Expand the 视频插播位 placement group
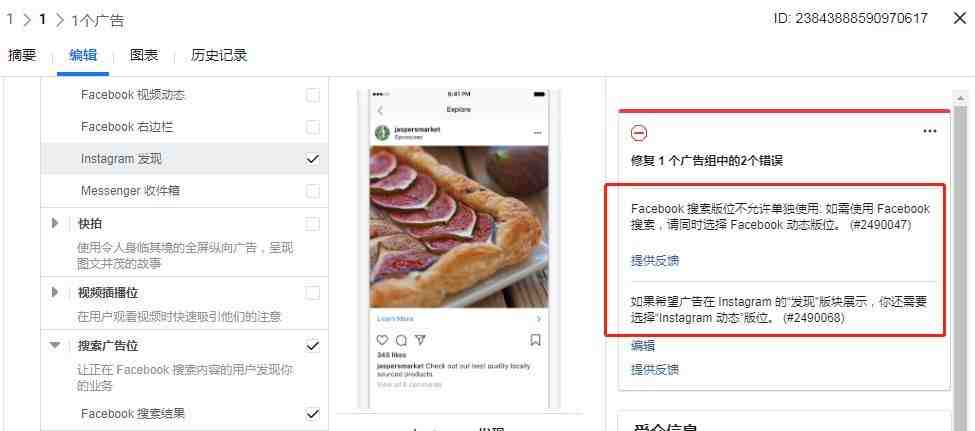975x431 pixels. (55, 292)
